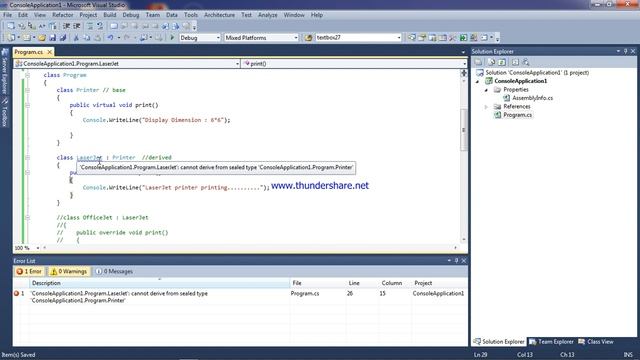The image size is (640, 360).
Task: Open the Refactor menu
Action: click(62, 15)
